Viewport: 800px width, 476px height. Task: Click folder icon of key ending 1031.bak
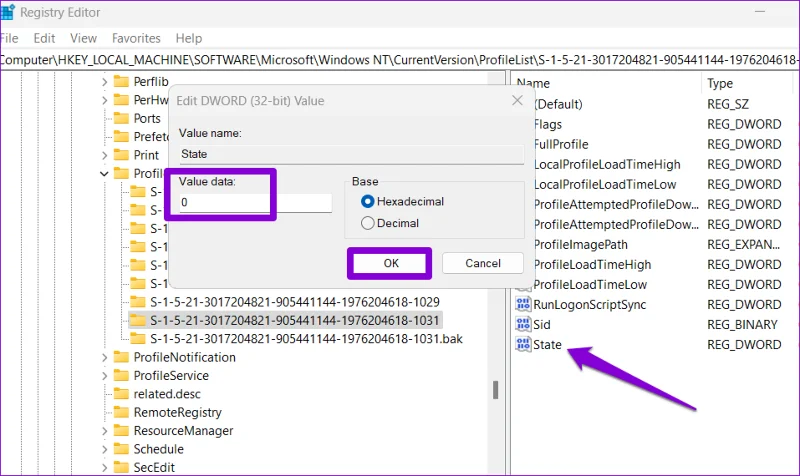[x=138, y=338]
